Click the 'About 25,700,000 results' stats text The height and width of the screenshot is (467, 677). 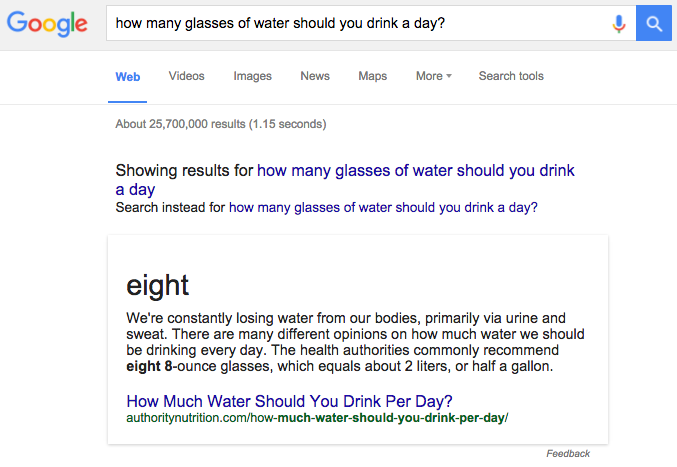221,124
